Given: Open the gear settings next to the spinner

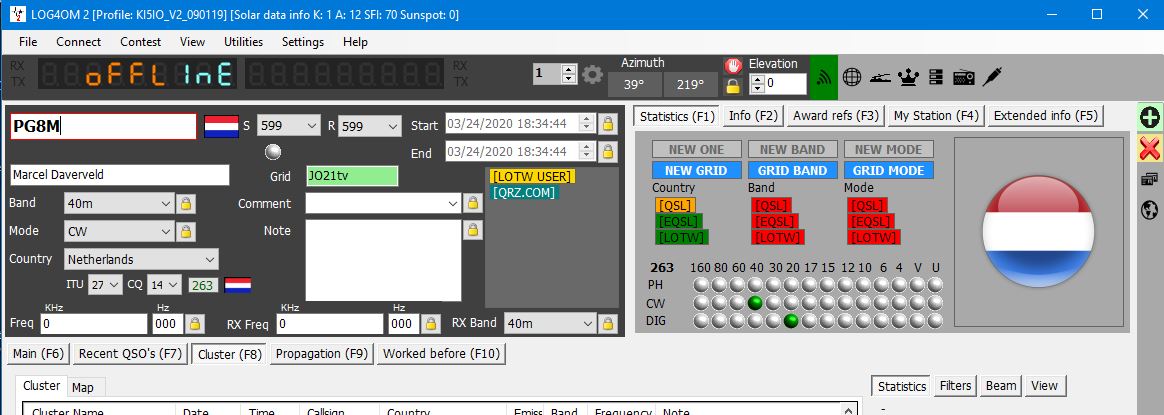Looking at the screenshot, I should (592, 74).
